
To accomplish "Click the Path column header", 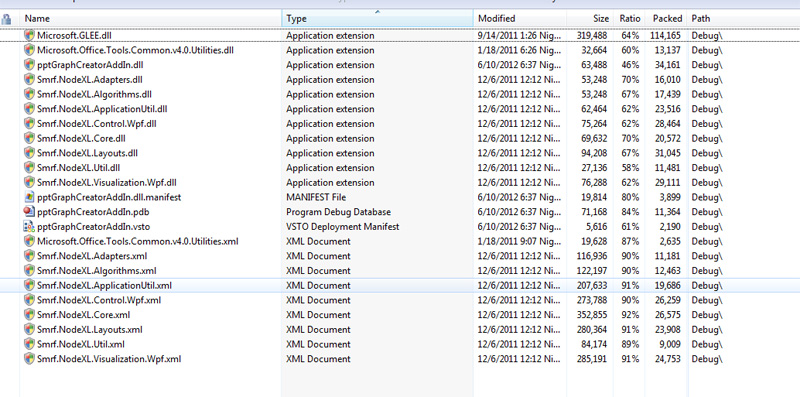I will [x=701, y=18].
